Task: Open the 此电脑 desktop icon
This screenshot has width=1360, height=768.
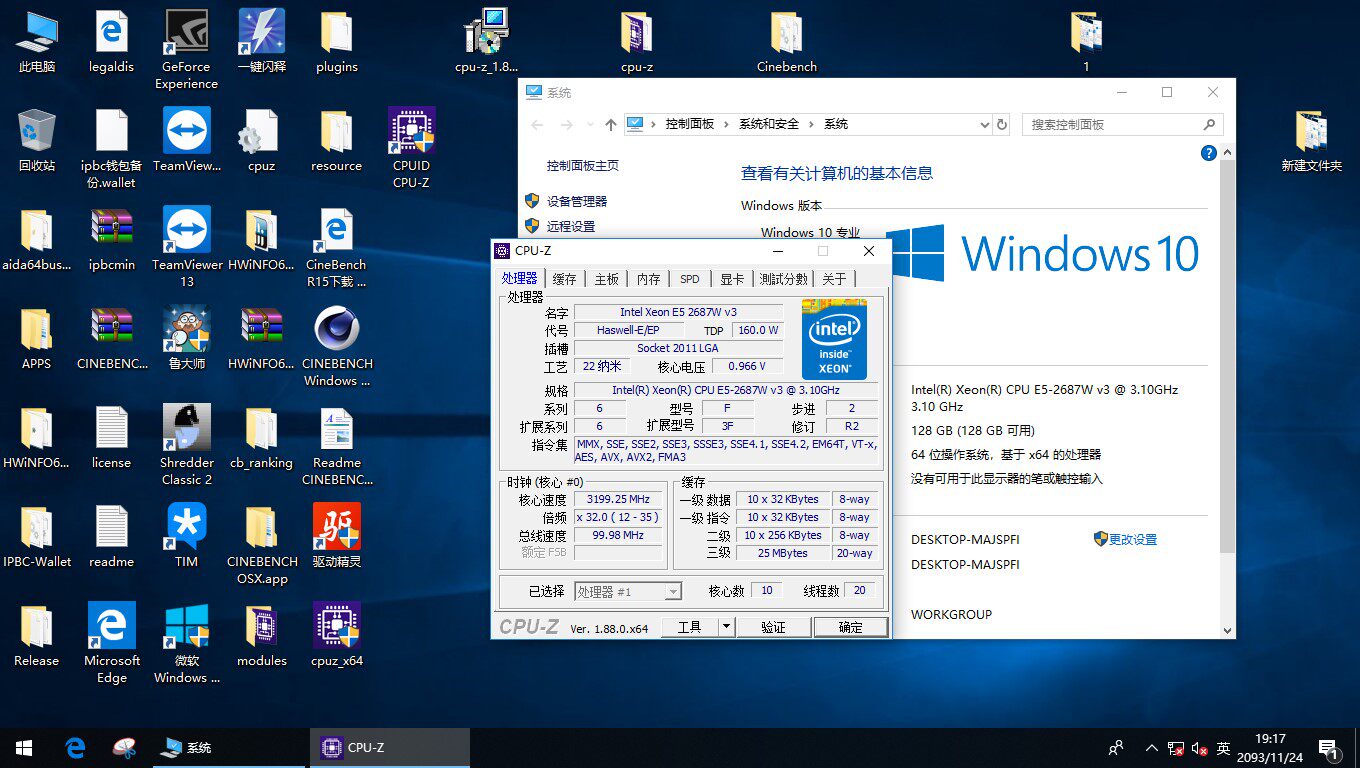Action: 37,42
